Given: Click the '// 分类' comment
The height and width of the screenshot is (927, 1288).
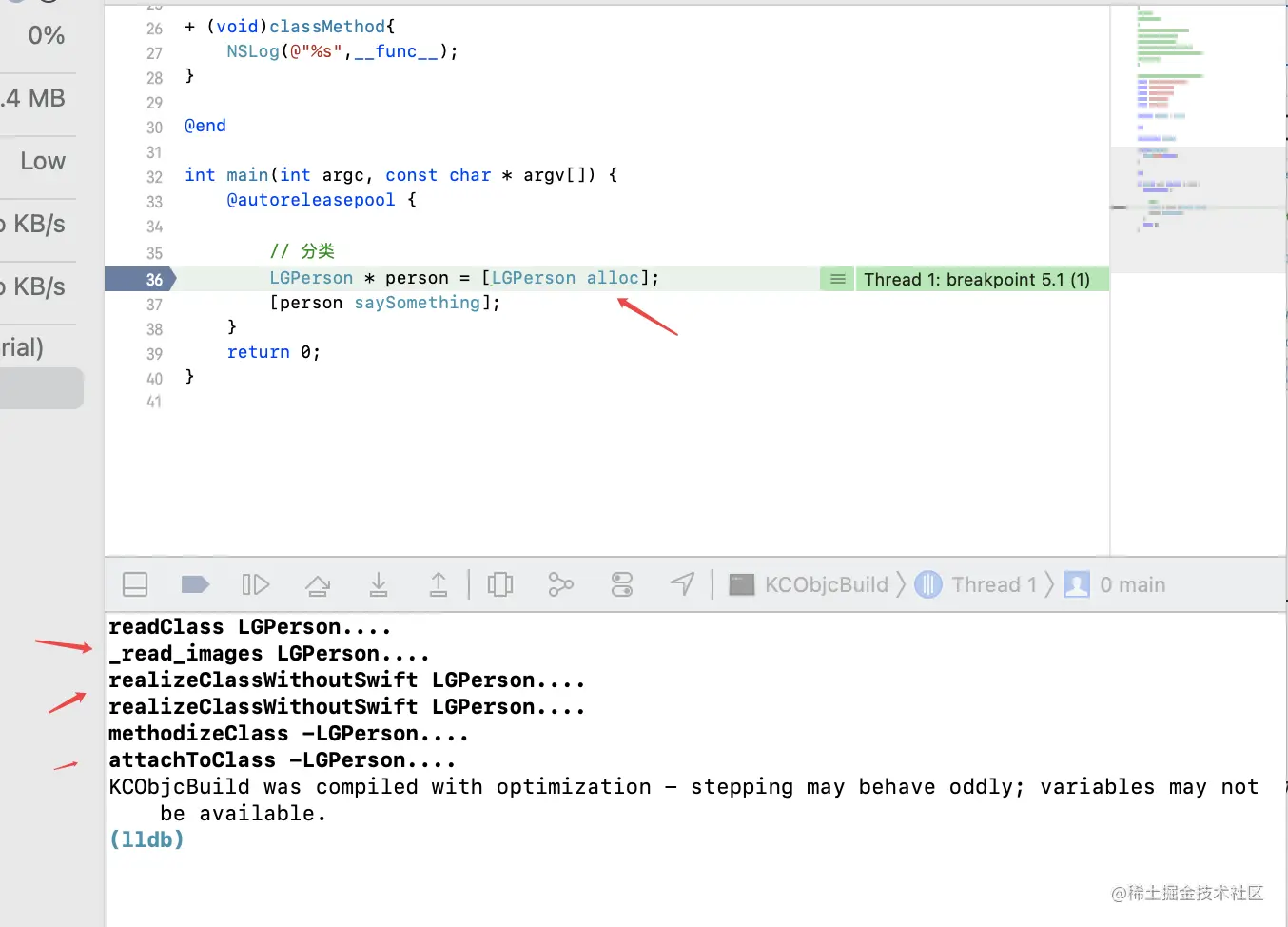Looking at the screenshot, I should (x=302, y=251).
